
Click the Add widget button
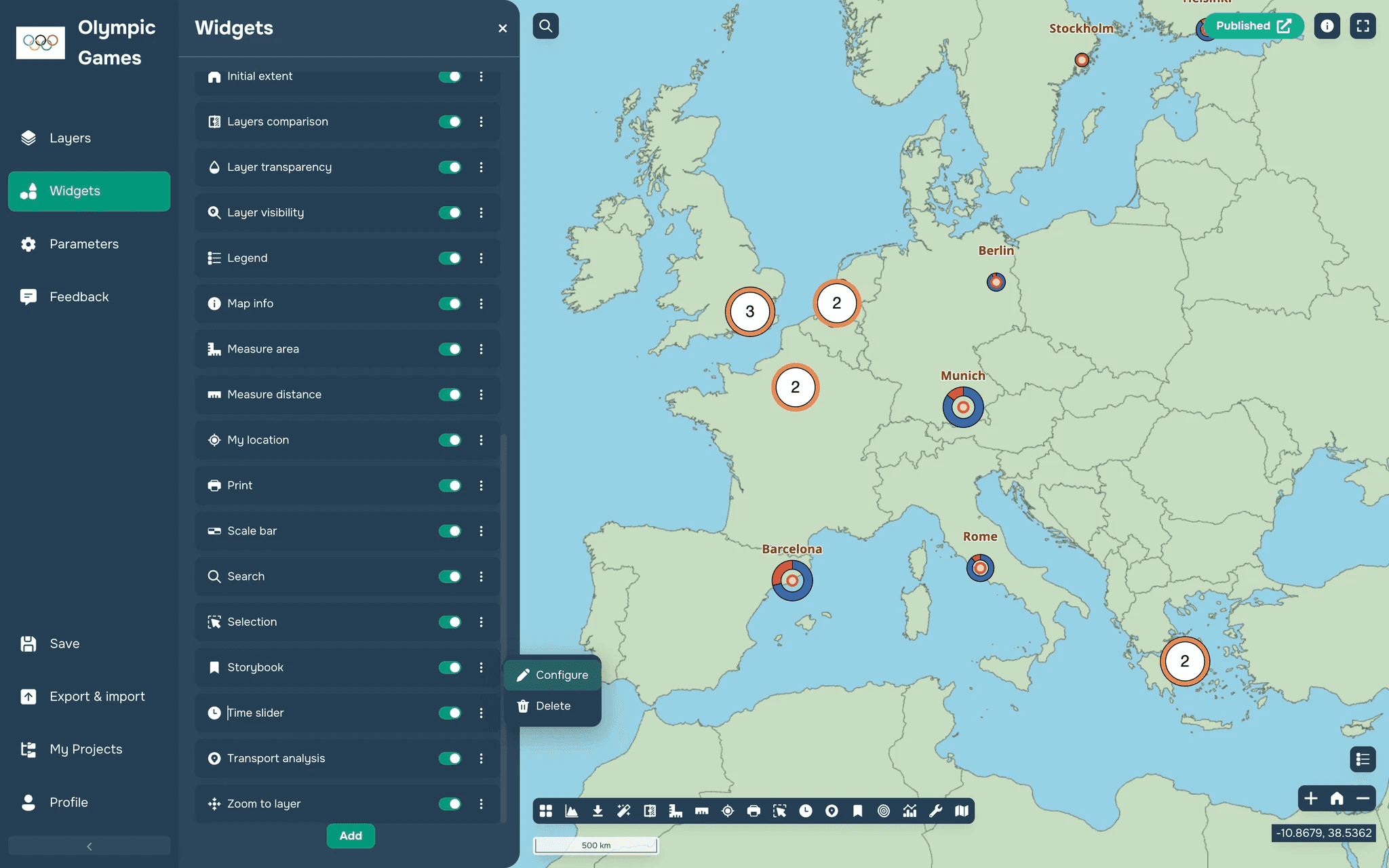(351, 835)
